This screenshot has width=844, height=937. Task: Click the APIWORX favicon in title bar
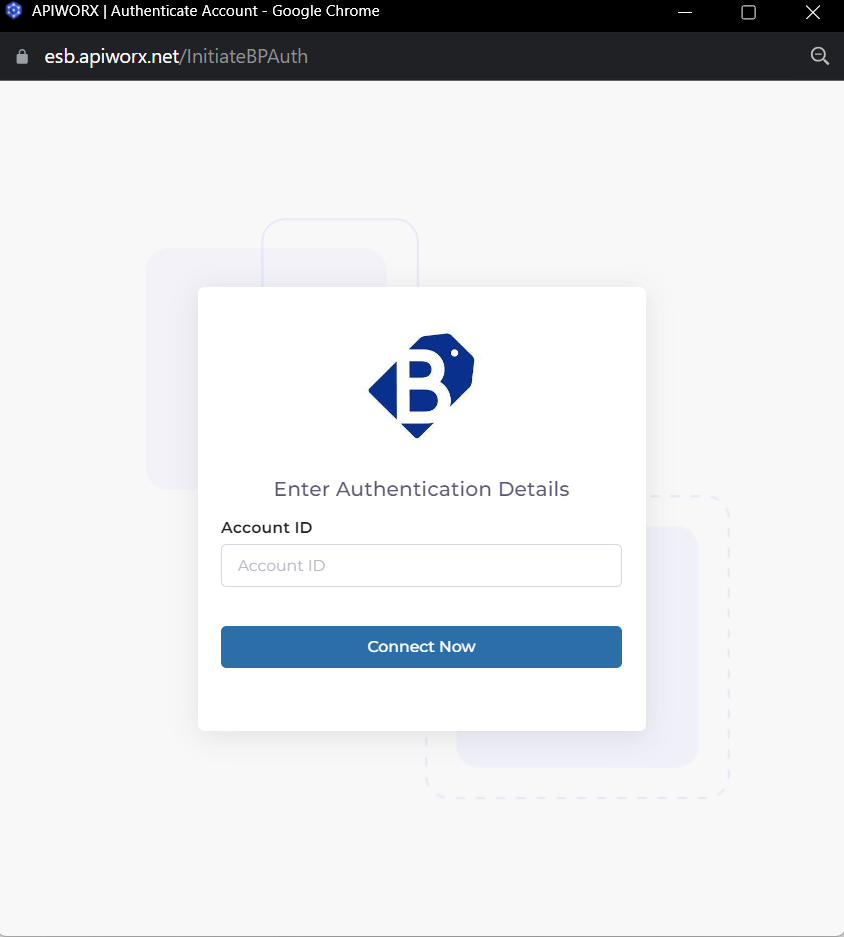point(13,11)
